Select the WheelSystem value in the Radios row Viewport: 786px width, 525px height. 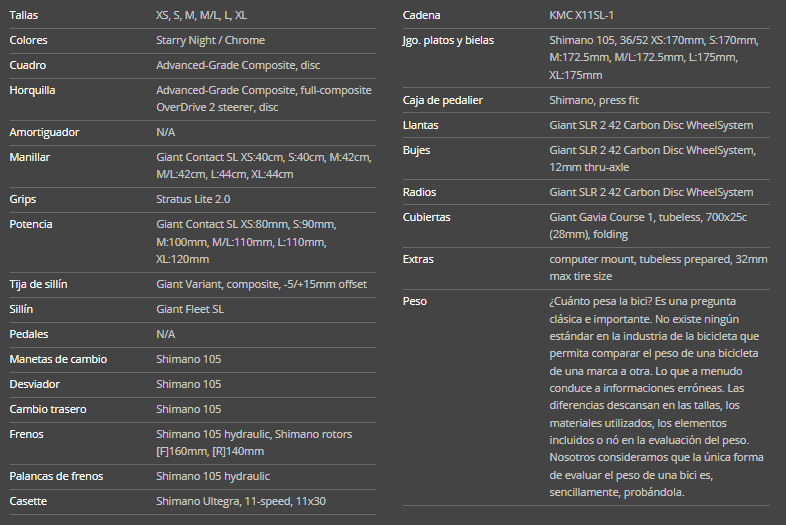coord(651,193)
